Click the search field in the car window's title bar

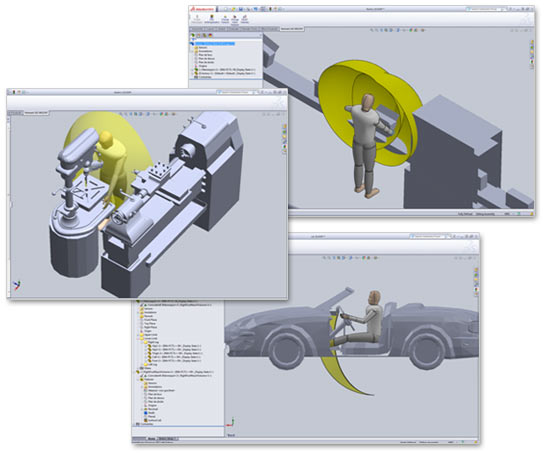pos(428,237)
